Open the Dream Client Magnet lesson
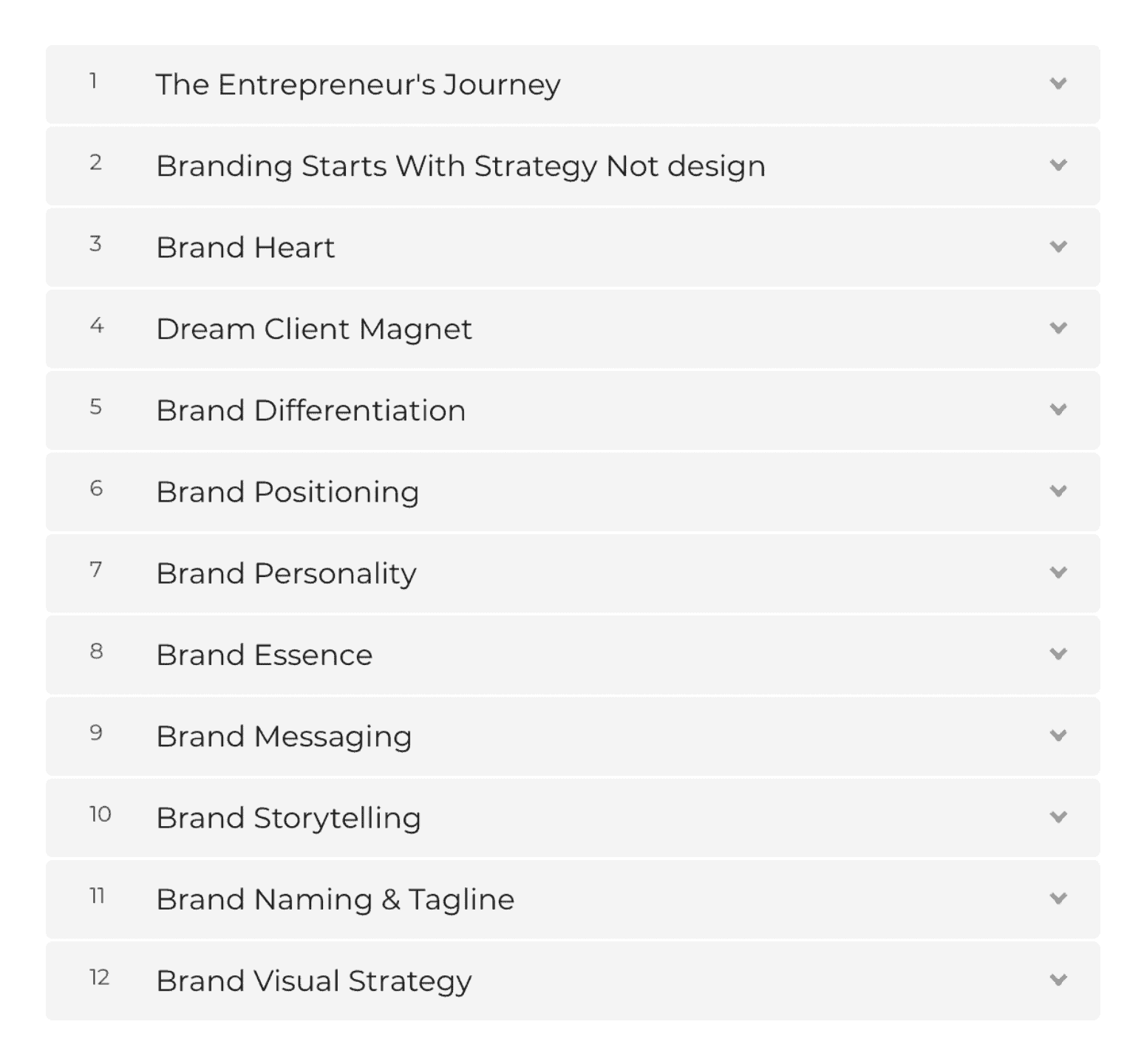 [x=315, y=329]
